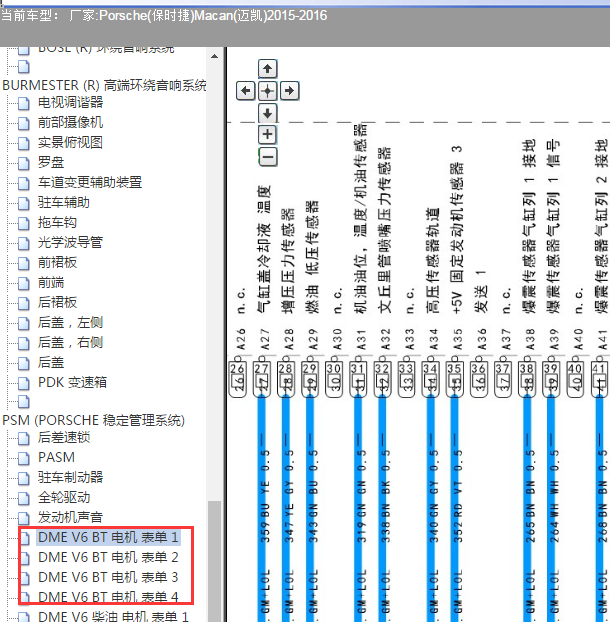Viewport: 610px width, 622px height.
Task: Select the BURMESTER (R) 高端环绕音响系统 entry
Action: pos(104,85)
